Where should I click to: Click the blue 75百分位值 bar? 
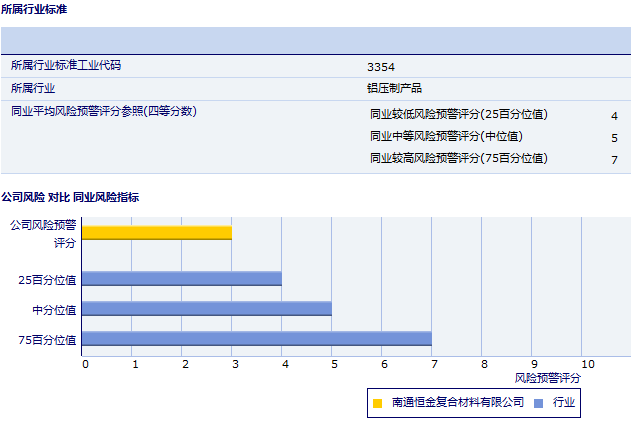[x=257, y=339]
